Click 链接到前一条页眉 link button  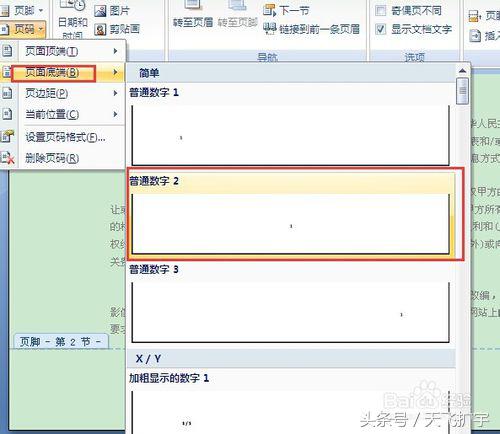click(x=311, y=29)
